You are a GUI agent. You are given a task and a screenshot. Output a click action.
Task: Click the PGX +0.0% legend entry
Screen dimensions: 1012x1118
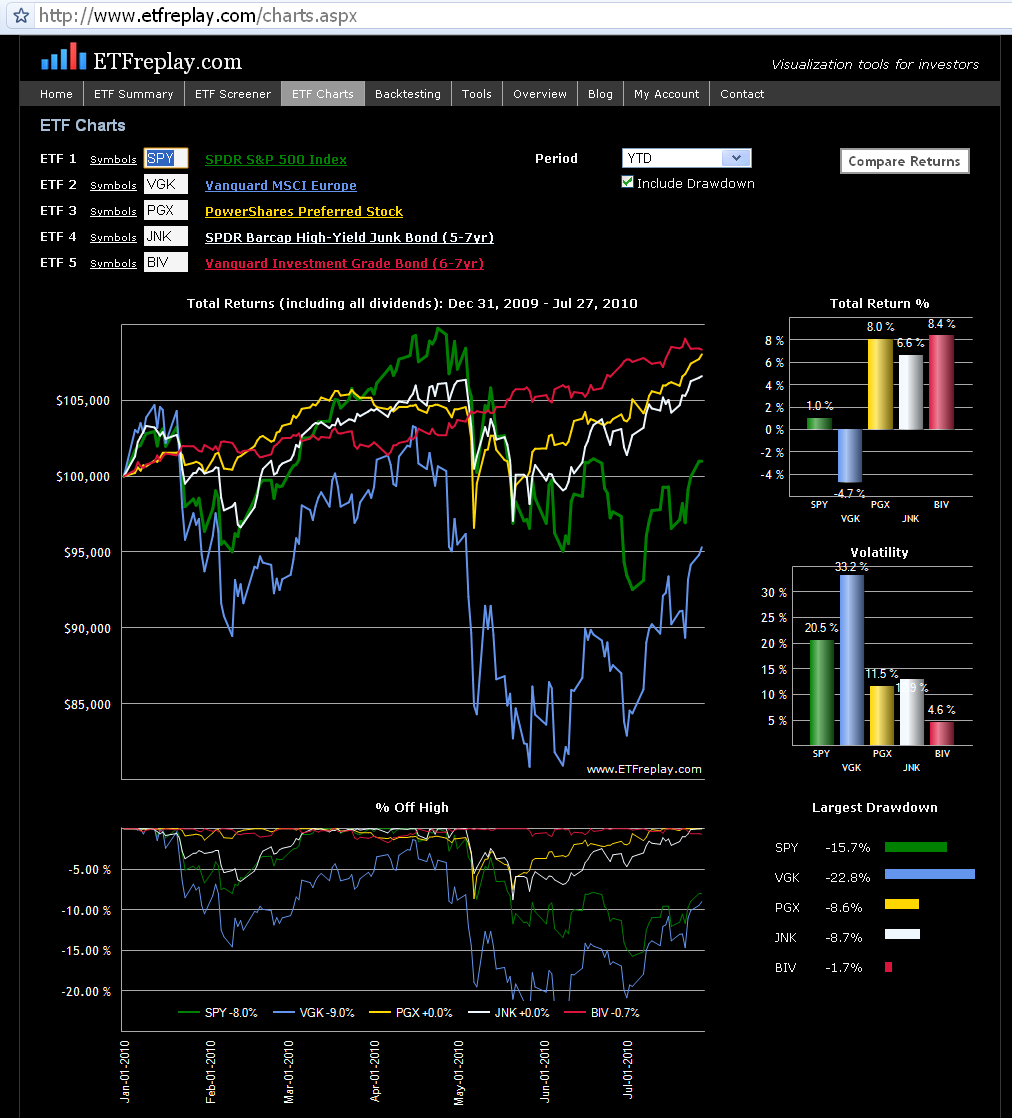(410, 1012)
